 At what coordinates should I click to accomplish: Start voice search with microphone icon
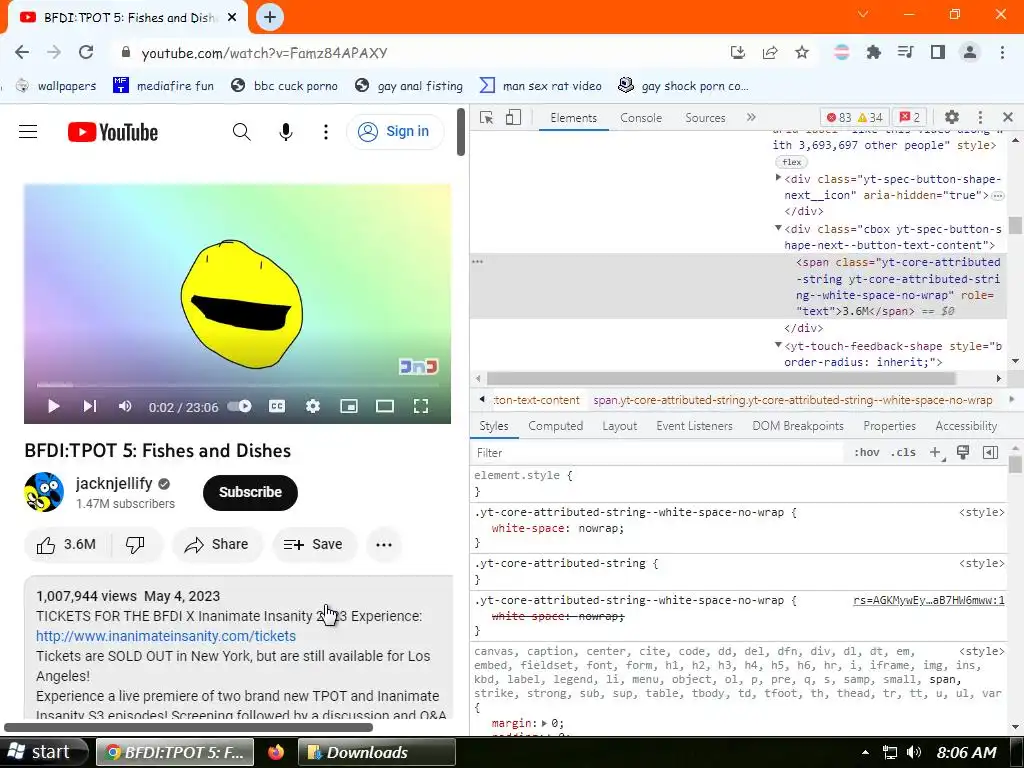point(285,132)
